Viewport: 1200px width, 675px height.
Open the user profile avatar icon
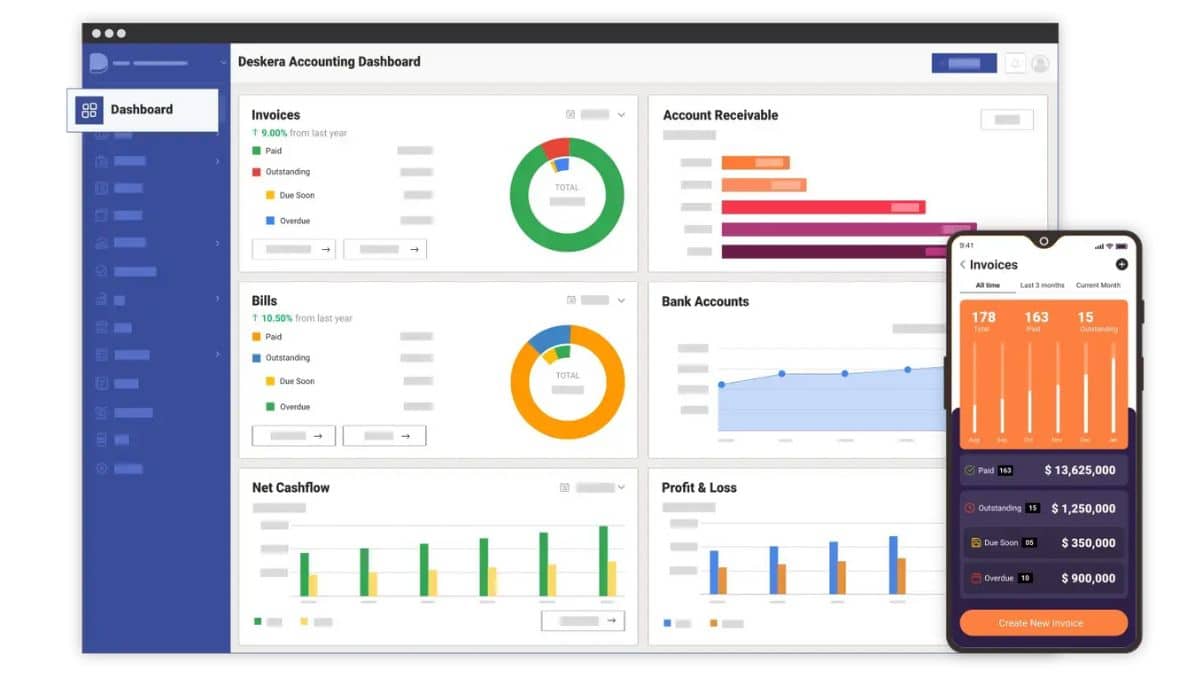(1040, 63)
